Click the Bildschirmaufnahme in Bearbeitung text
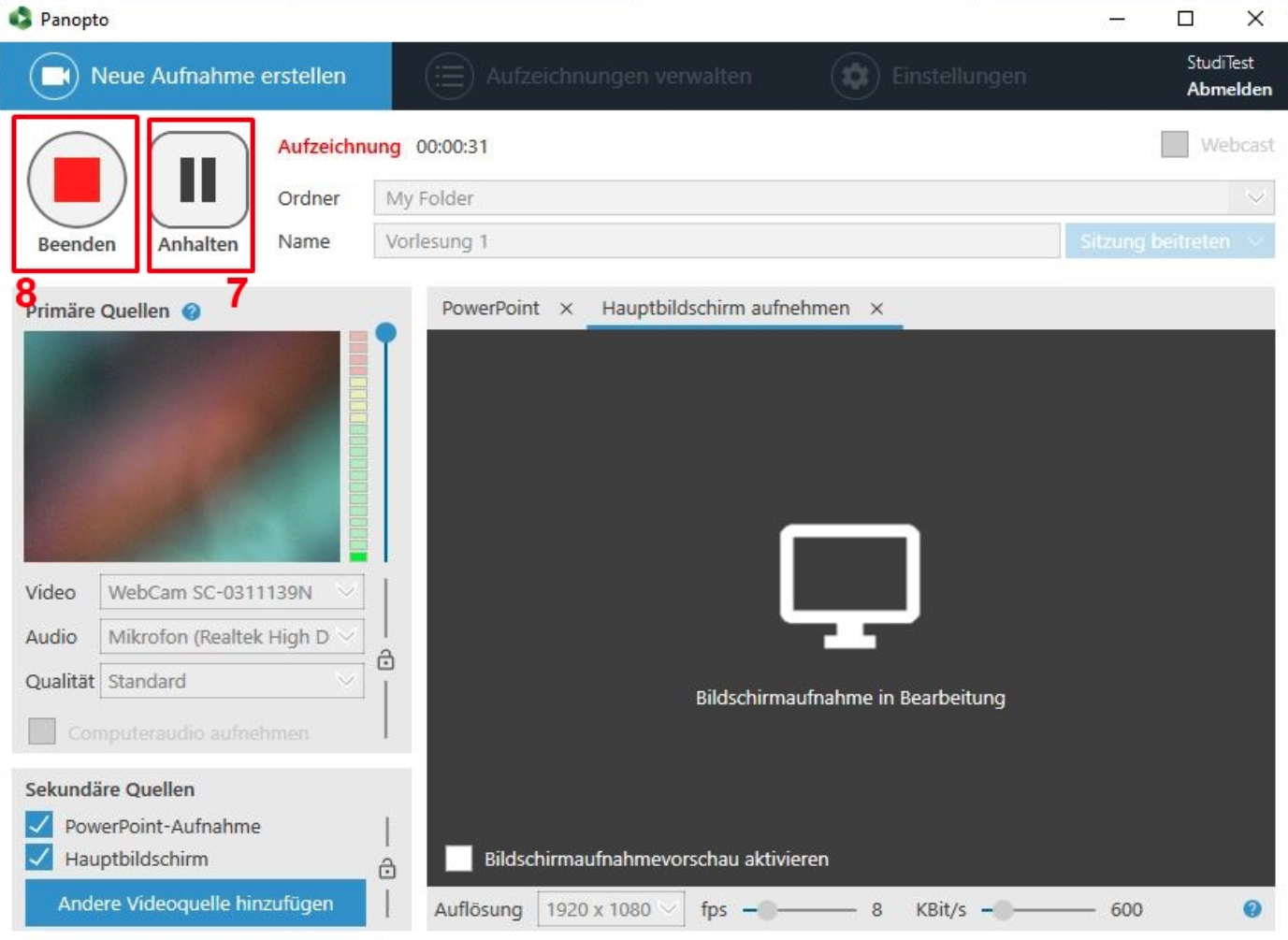Screen dimensions: 1288x940 coord(850,698)
